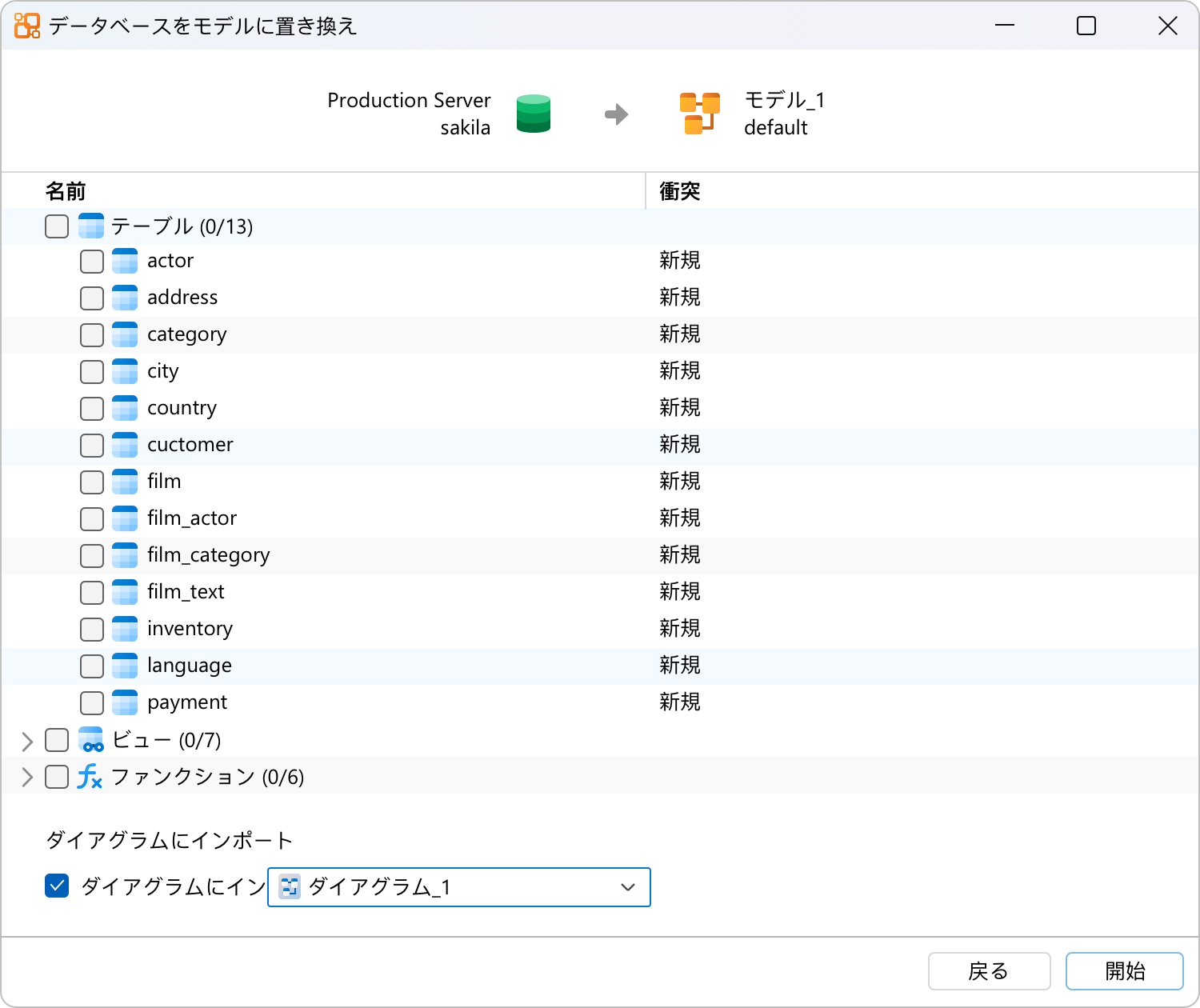Image resolution: width=1200 pixels, height=1008 pixels.
Task: Click the table icon beside country
Action: pos(125,408)
